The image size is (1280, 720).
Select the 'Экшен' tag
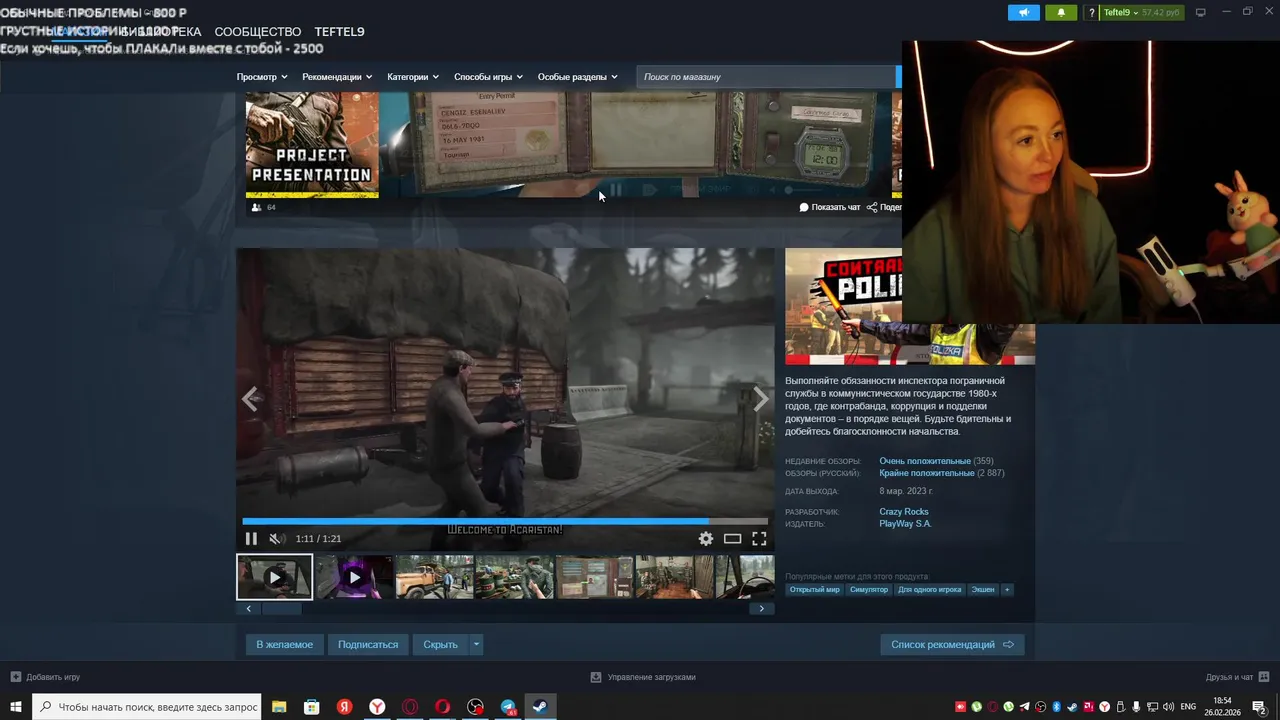(x=983, y=590)
